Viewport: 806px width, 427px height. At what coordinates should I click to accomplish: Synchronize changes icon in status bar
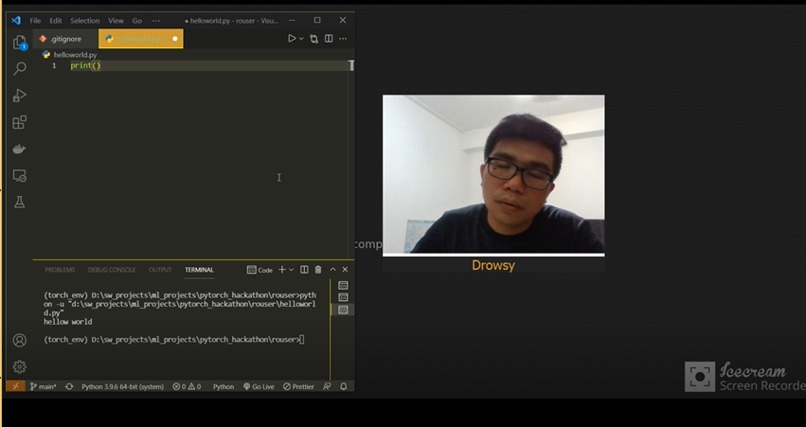tap(69, 386)
